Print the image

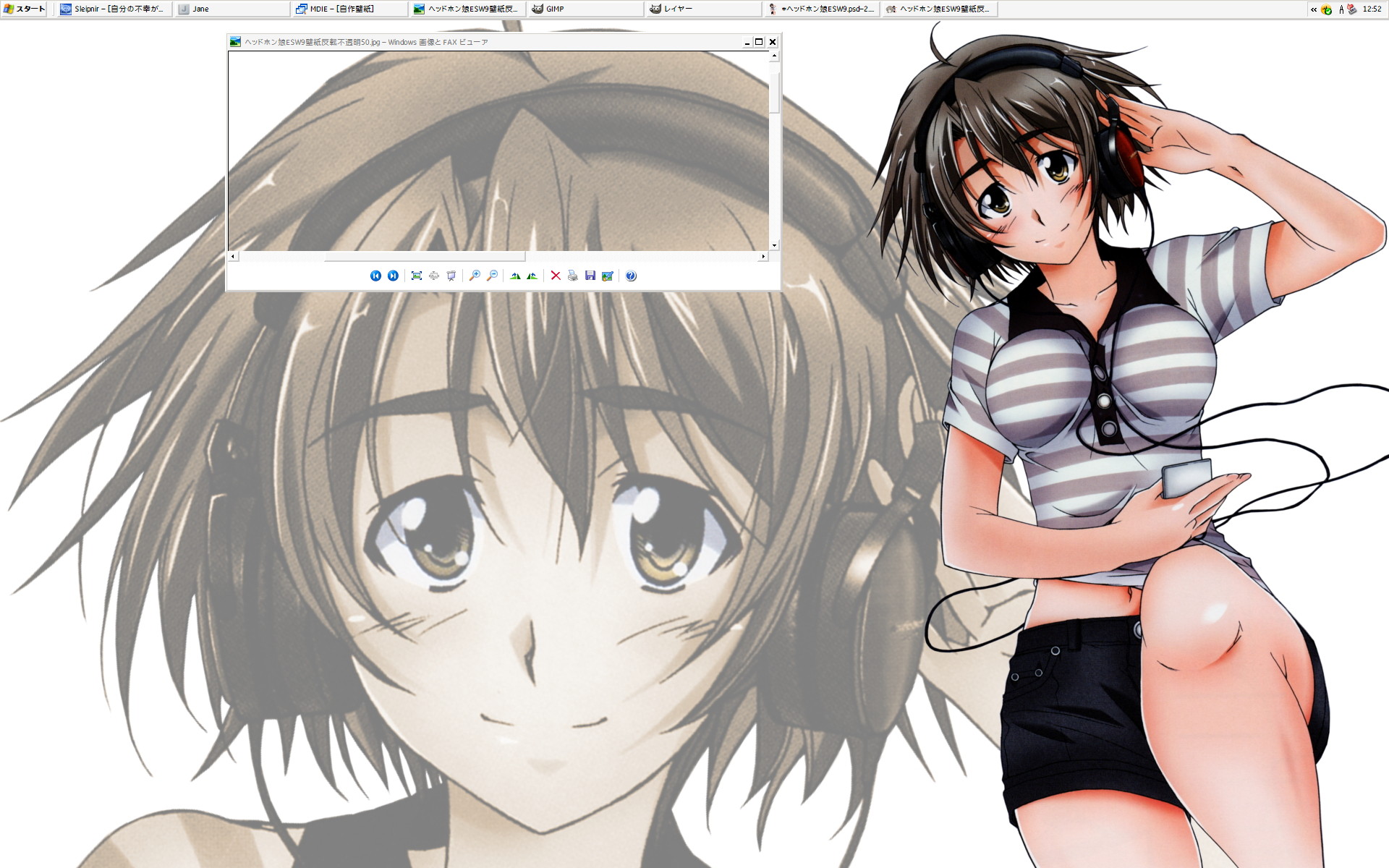point(573,276)
